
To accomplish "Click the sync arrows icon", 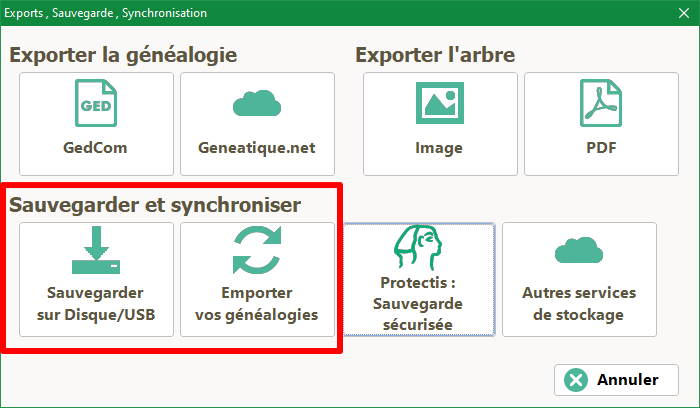I will (x=257, y=250).
